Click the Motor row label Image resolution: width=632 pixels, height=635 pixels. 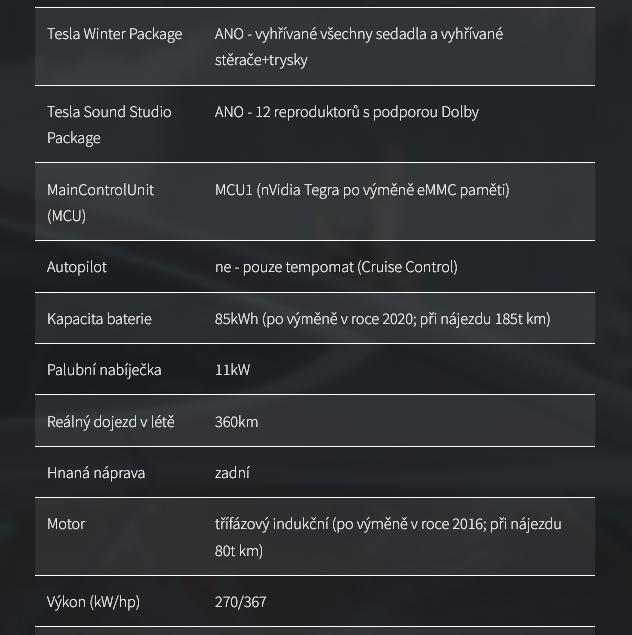(66, 524)
